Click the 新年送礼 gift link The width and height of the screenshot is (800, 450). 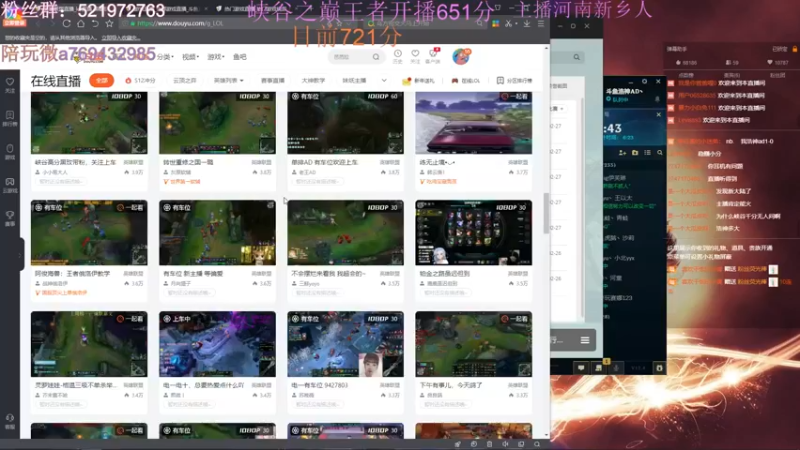pyautogui.click(x=419, y=81)
